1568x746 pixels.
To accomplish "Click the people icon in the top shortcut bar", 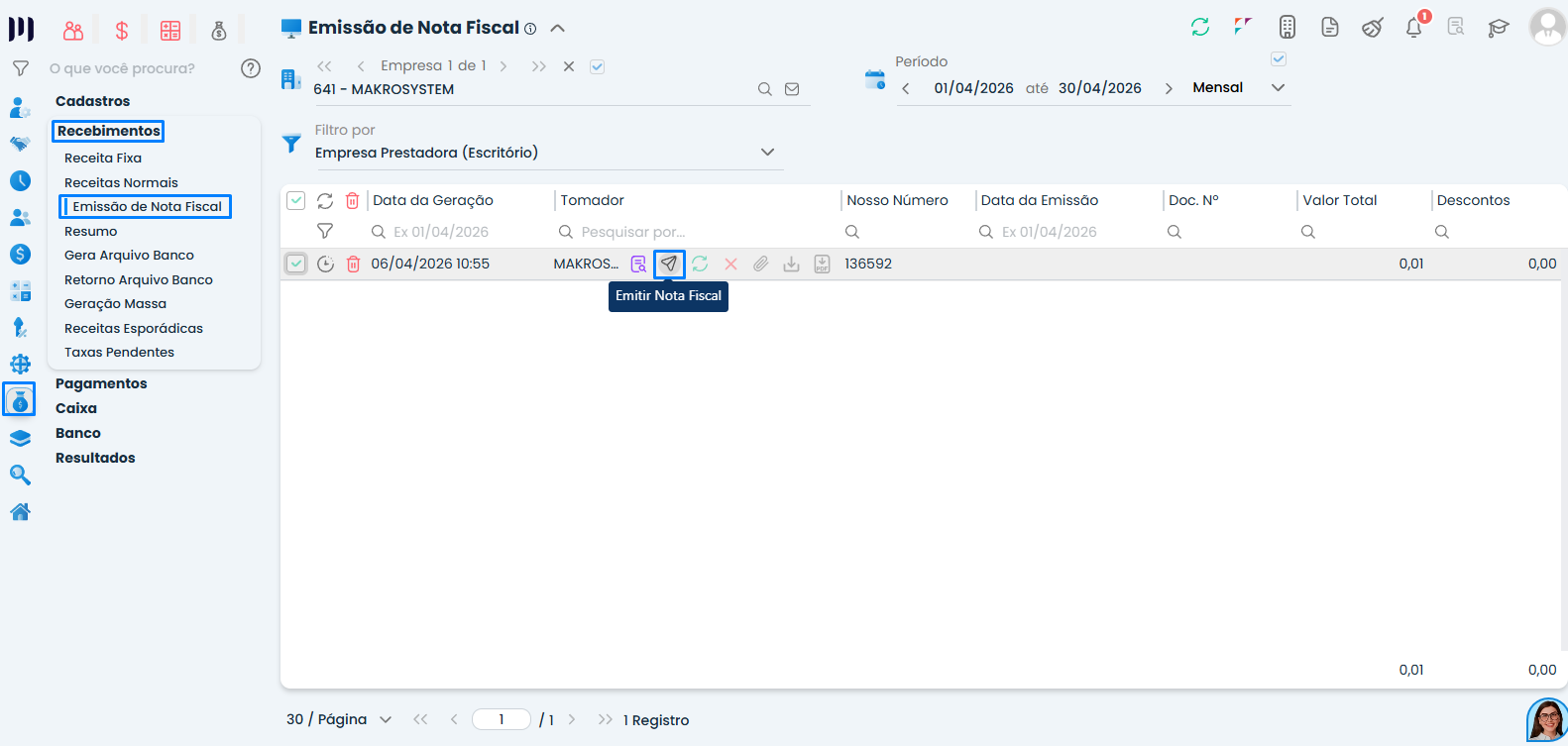I will [73, 31].
